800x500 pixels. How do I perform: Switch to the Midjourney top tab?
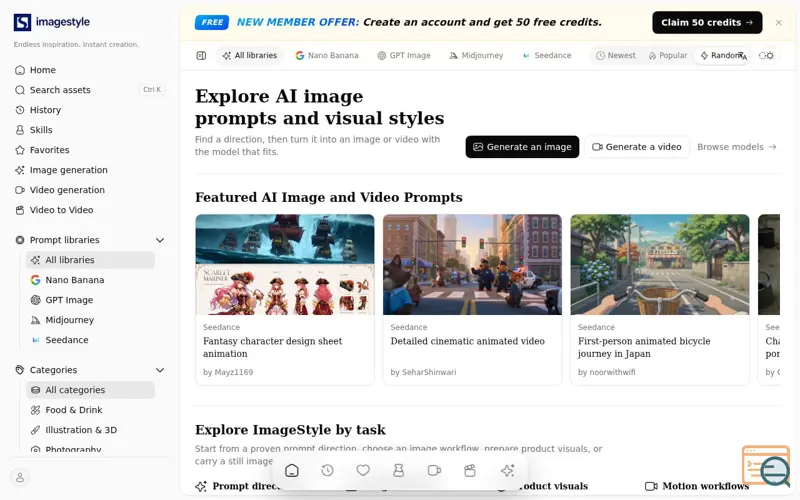[476, 55]
